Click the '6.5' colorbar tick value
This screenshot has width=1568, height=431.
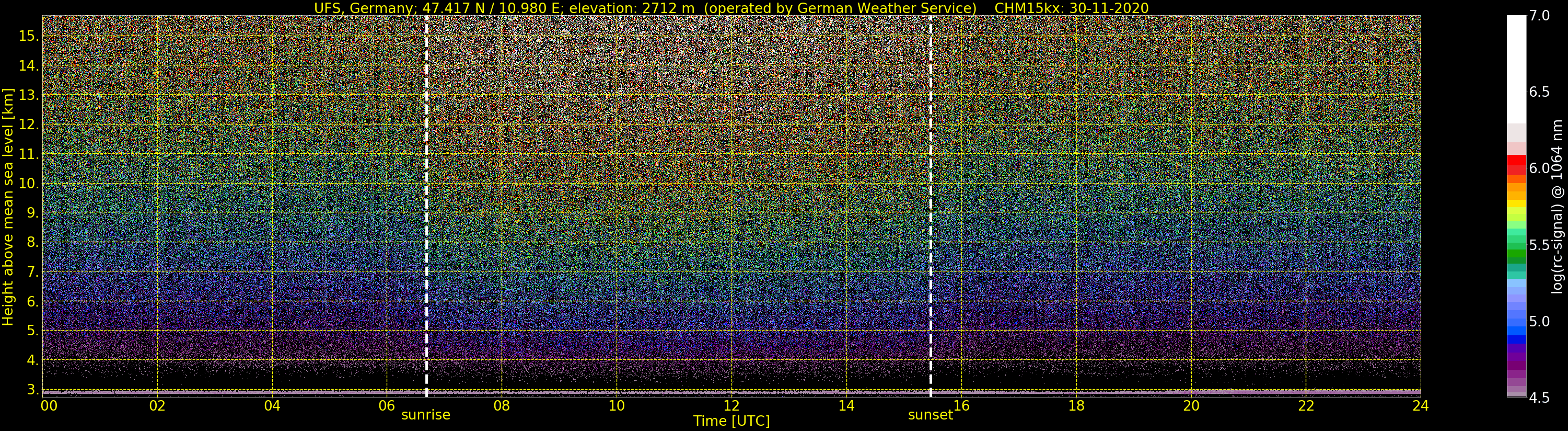click(1539, 92)
